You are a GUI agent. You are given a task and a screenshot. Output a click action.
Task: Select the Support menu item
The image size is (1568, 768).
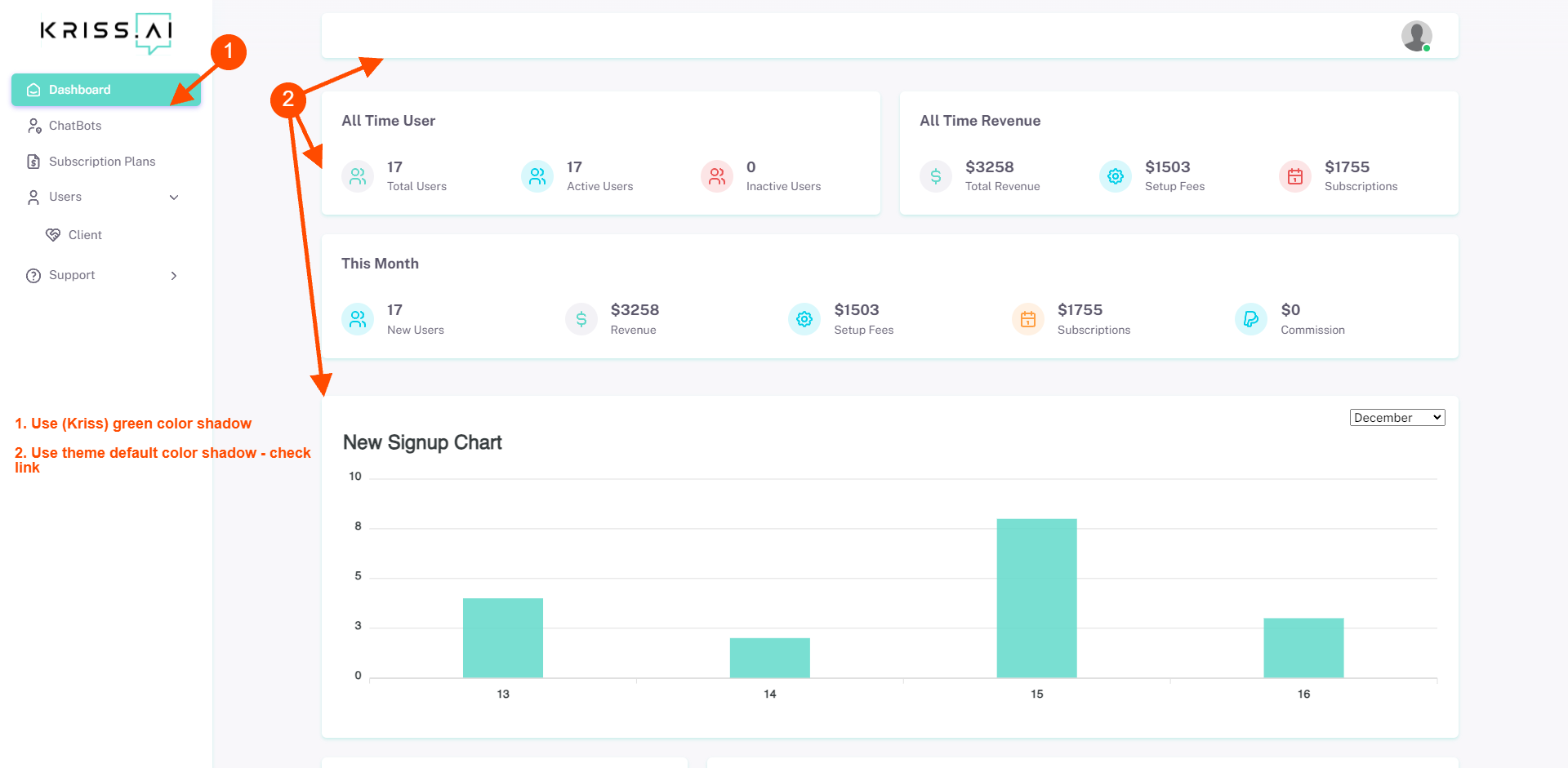106,276
